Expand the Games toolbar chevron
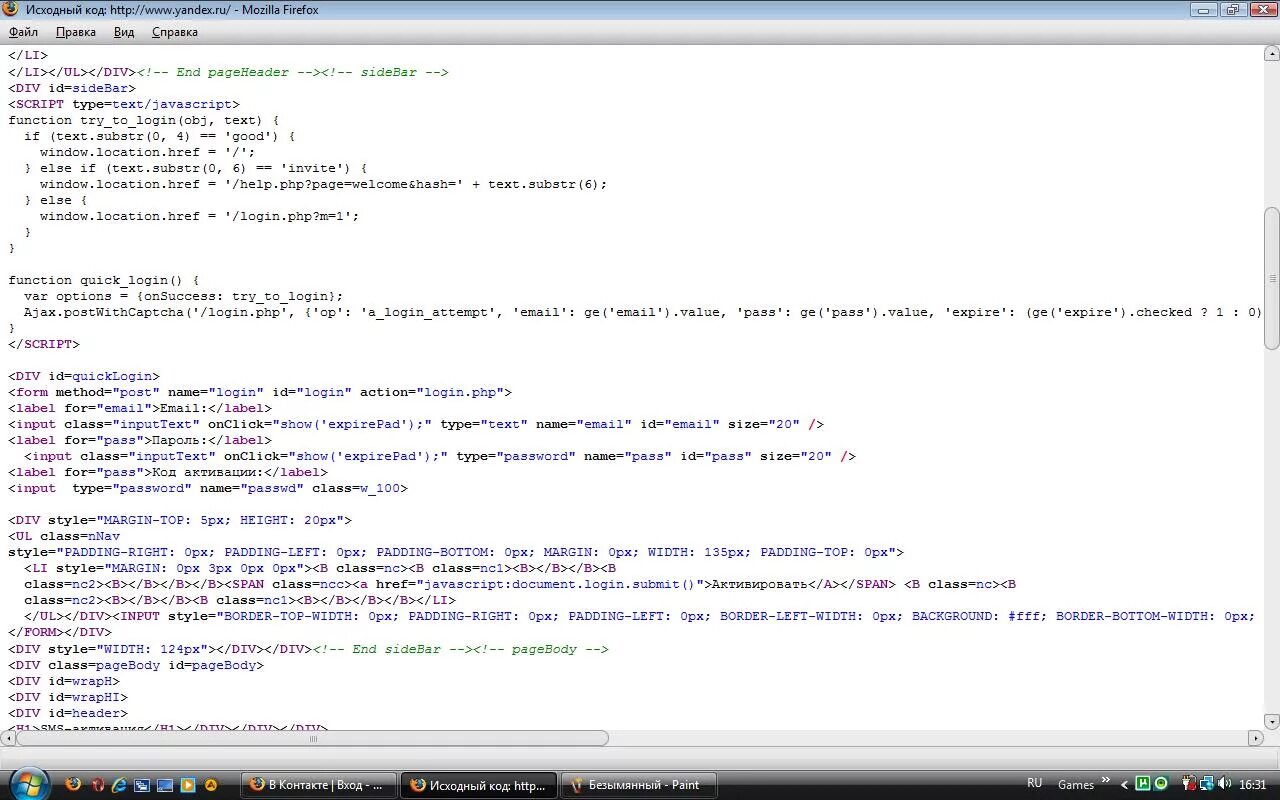1280x800 pixels. tap(1106, 780)
